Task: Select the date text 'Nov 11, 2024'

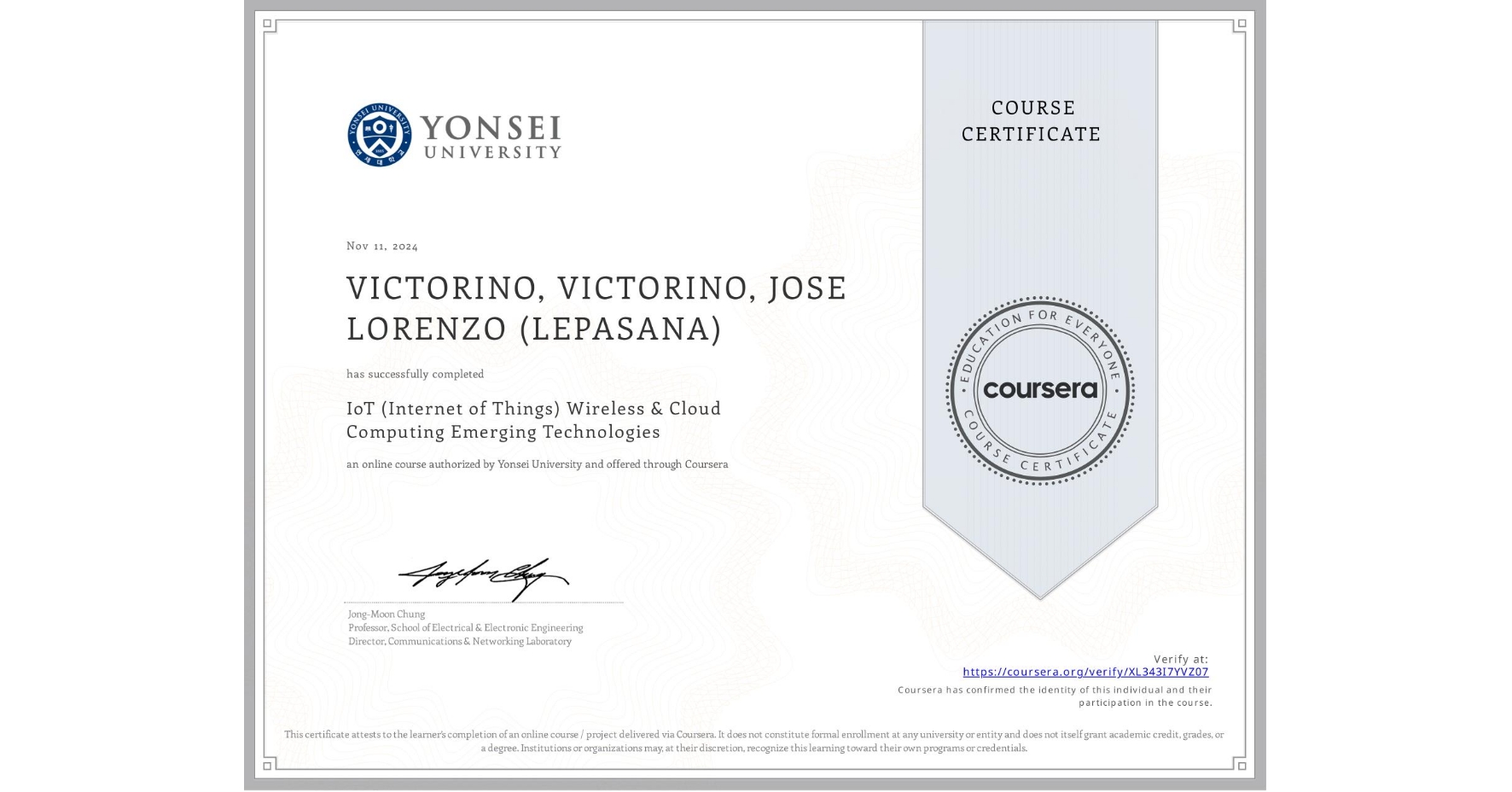Action: 382,246
